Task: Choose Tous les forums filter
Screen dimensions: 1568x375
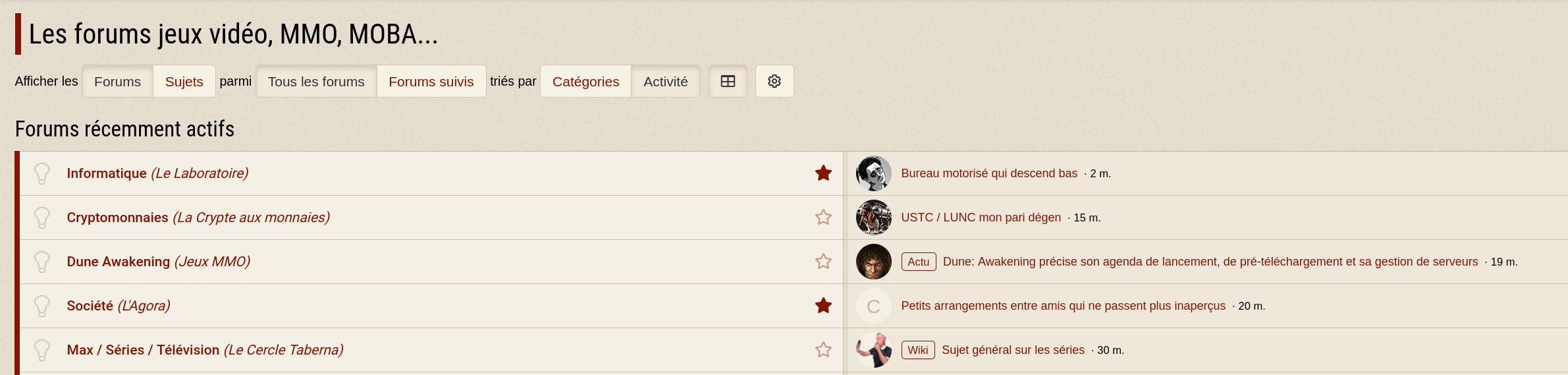Action: pyautogui.click(x=316, y=81)
